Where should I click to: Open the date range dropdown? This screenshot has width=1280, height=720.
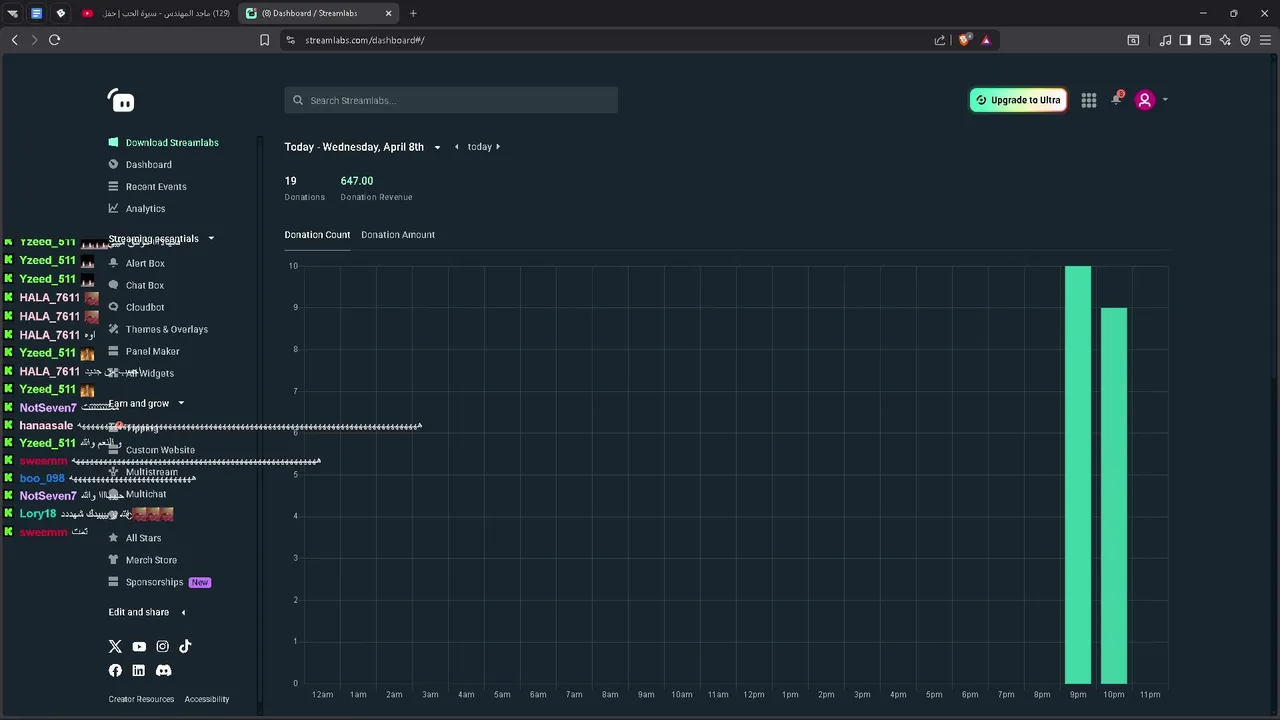(x=437, y=147)
